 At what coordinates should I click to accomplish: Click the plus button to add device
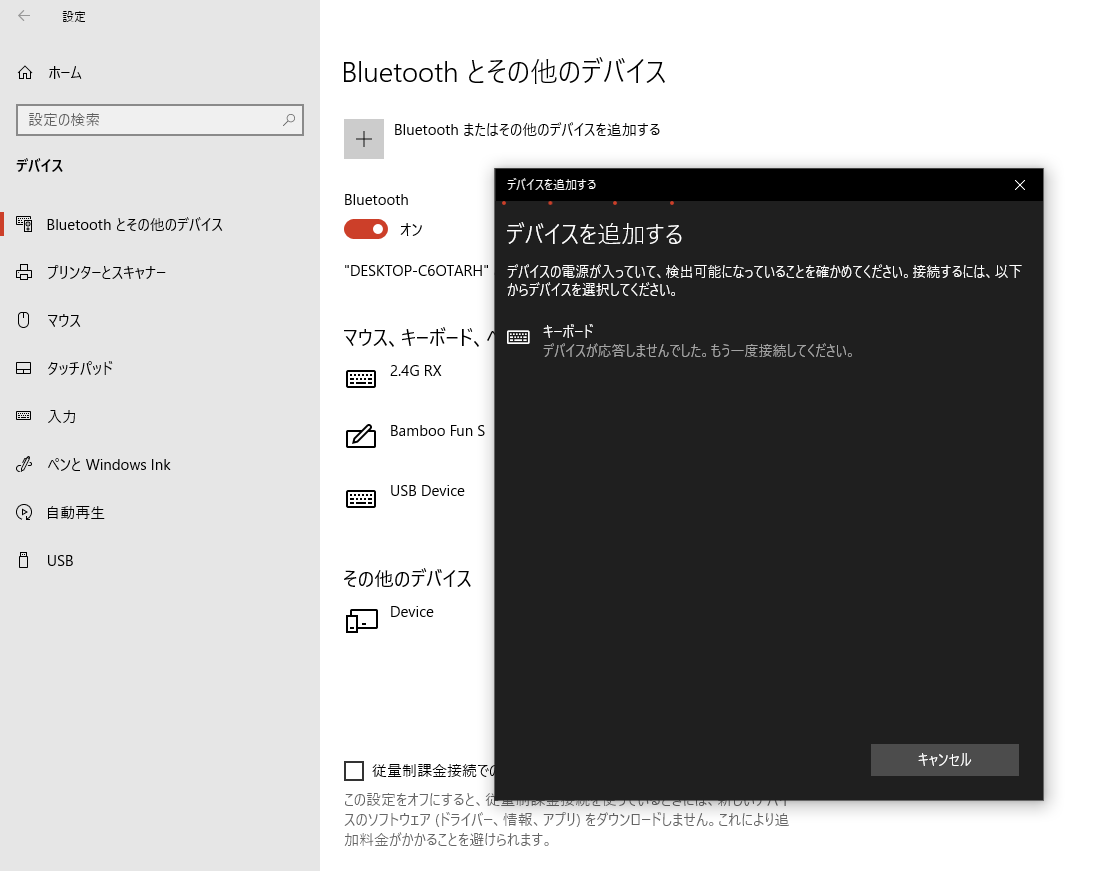coord(364,139)
